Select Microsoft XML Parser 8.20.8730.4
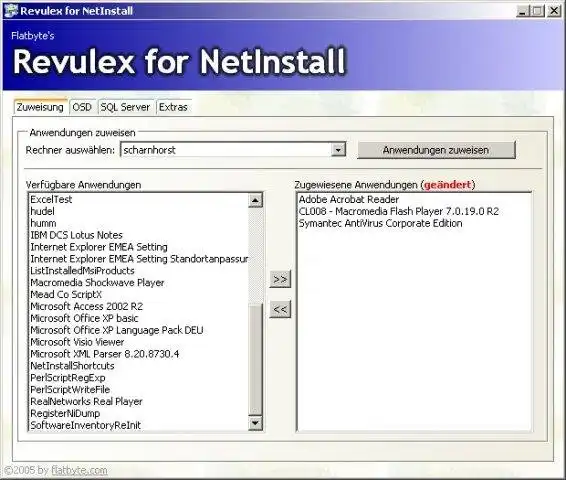Viewport: 566px width, 480px height. pyautogui.click(x=138, y=354)
